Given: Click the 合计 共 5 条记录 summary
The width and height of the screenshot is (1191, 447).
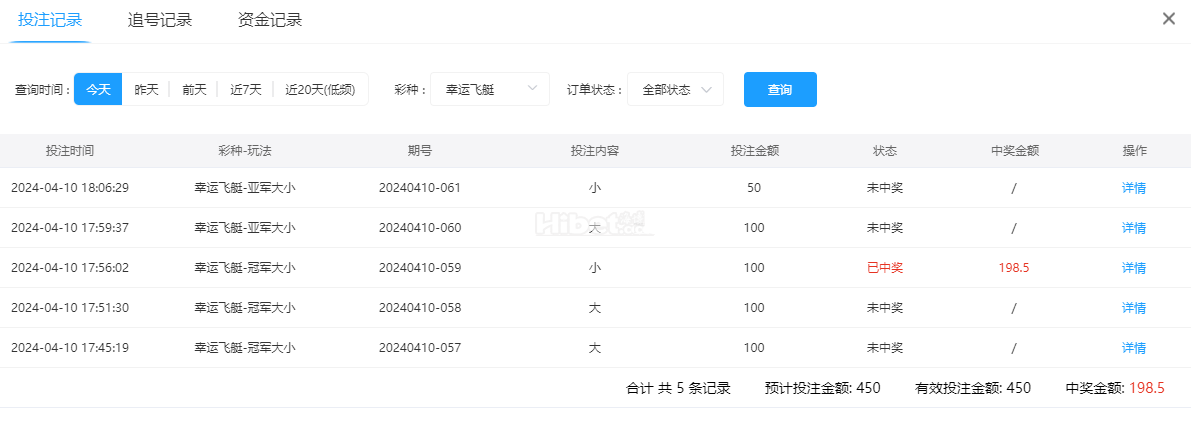Looking at the screenshot, I should click(x=678, y=388).
